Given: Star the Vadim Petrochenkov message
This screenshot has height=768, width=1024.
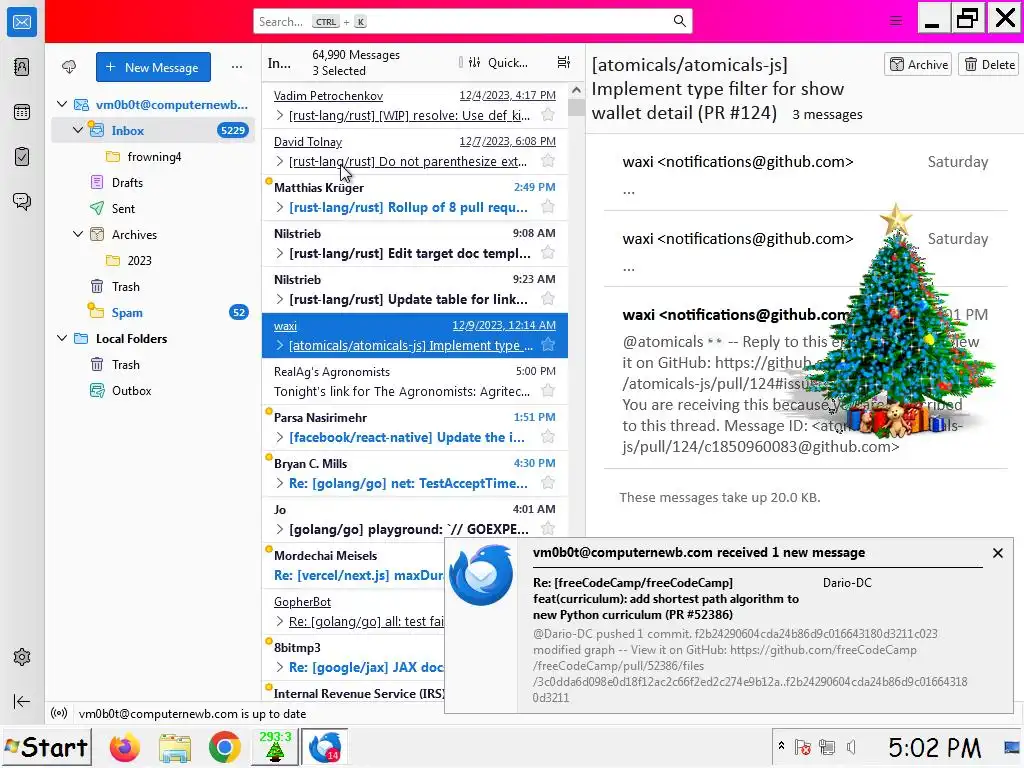Looking at the screenshot, I should tap(548, 115).
